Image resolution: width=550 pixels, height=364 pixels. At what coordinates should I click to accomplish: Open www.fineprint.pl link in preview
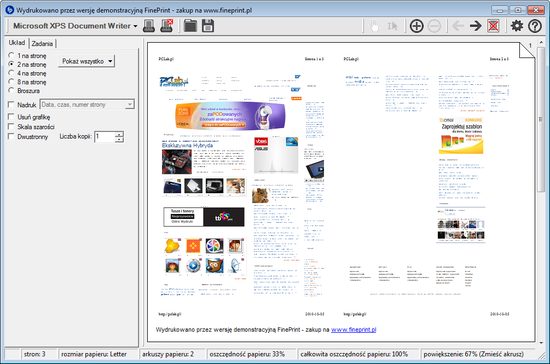(354, 330)
